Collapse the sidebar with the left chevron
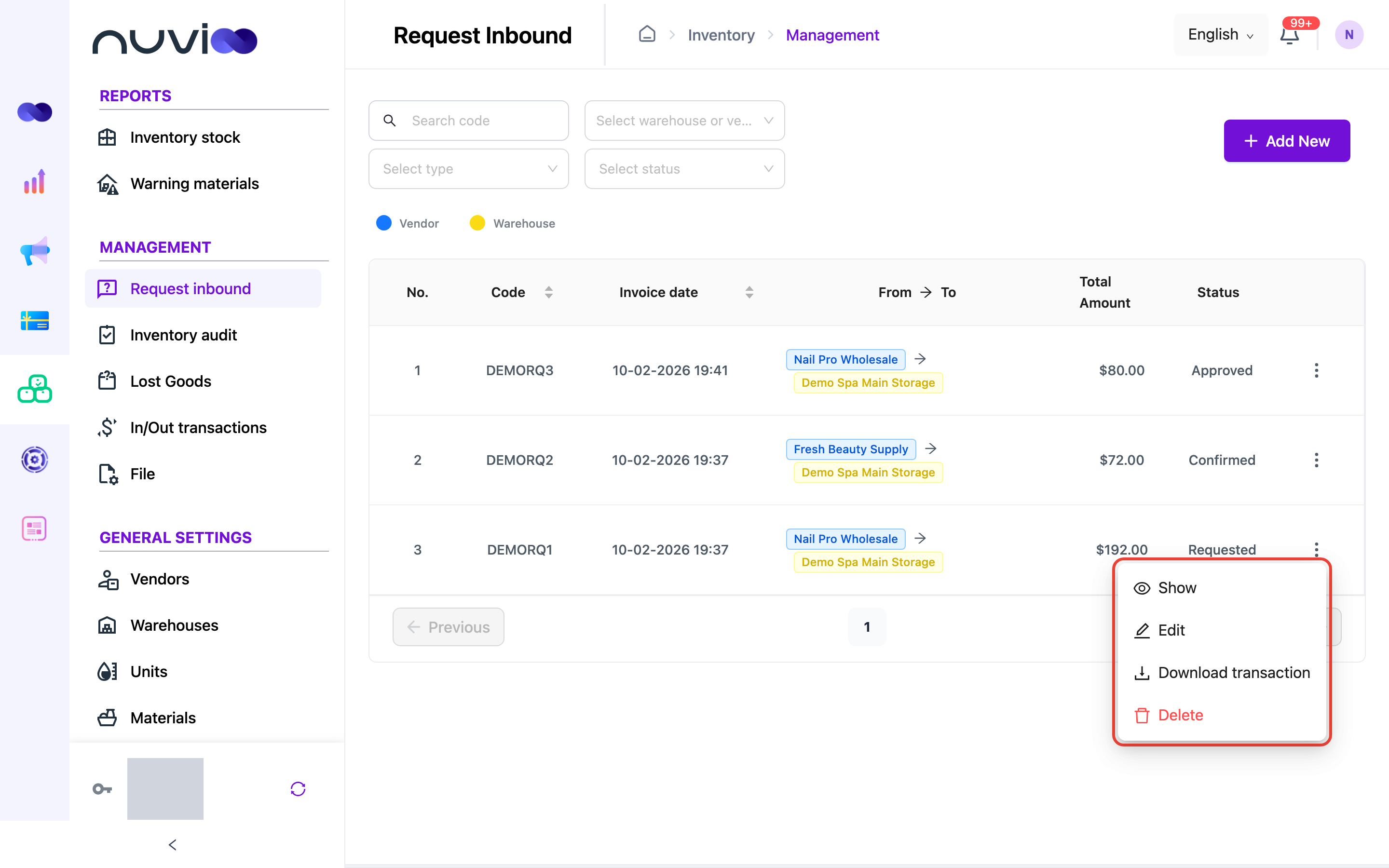Image resolution: width=1389 pixels, height=868 pixels. [173, 844]
